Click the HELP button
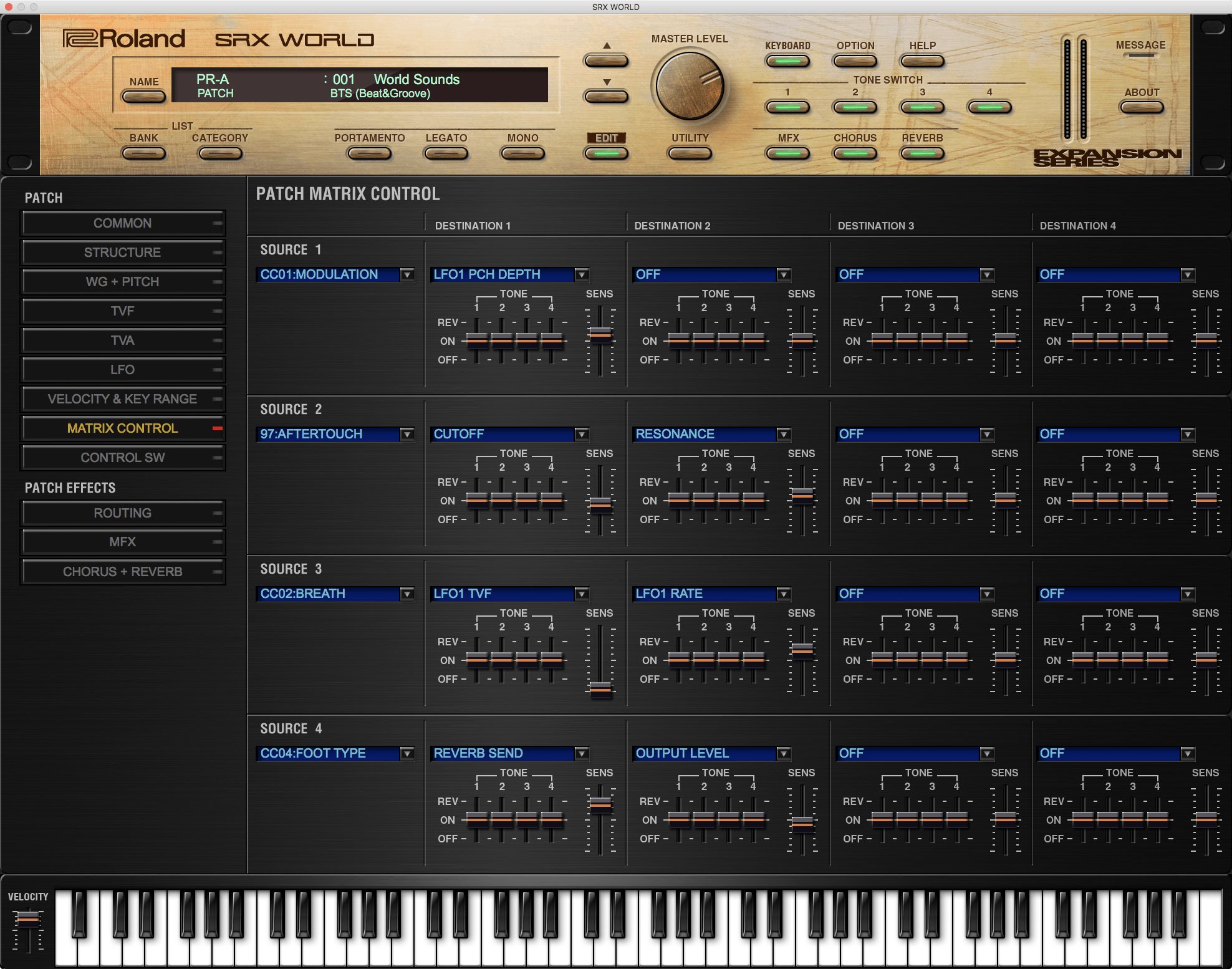The width and height of the screenshot is (1232, 969). (922, 60)
